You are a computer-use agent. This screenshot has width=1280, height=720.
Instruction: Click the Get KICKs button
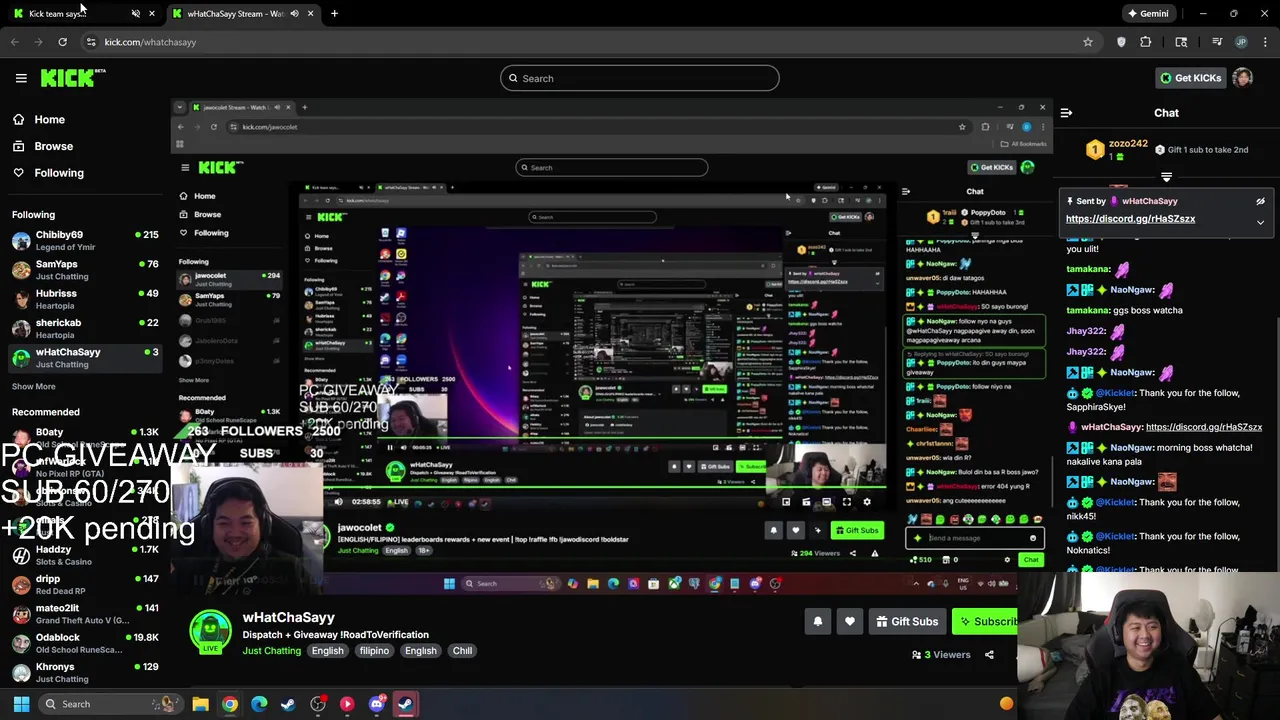tap(1190, 78)
